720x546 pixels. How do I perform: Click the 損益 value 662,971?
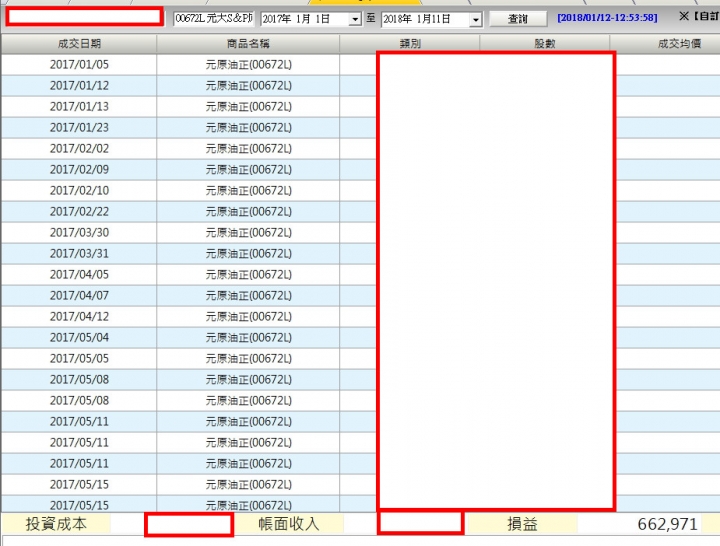pos(667,524)
